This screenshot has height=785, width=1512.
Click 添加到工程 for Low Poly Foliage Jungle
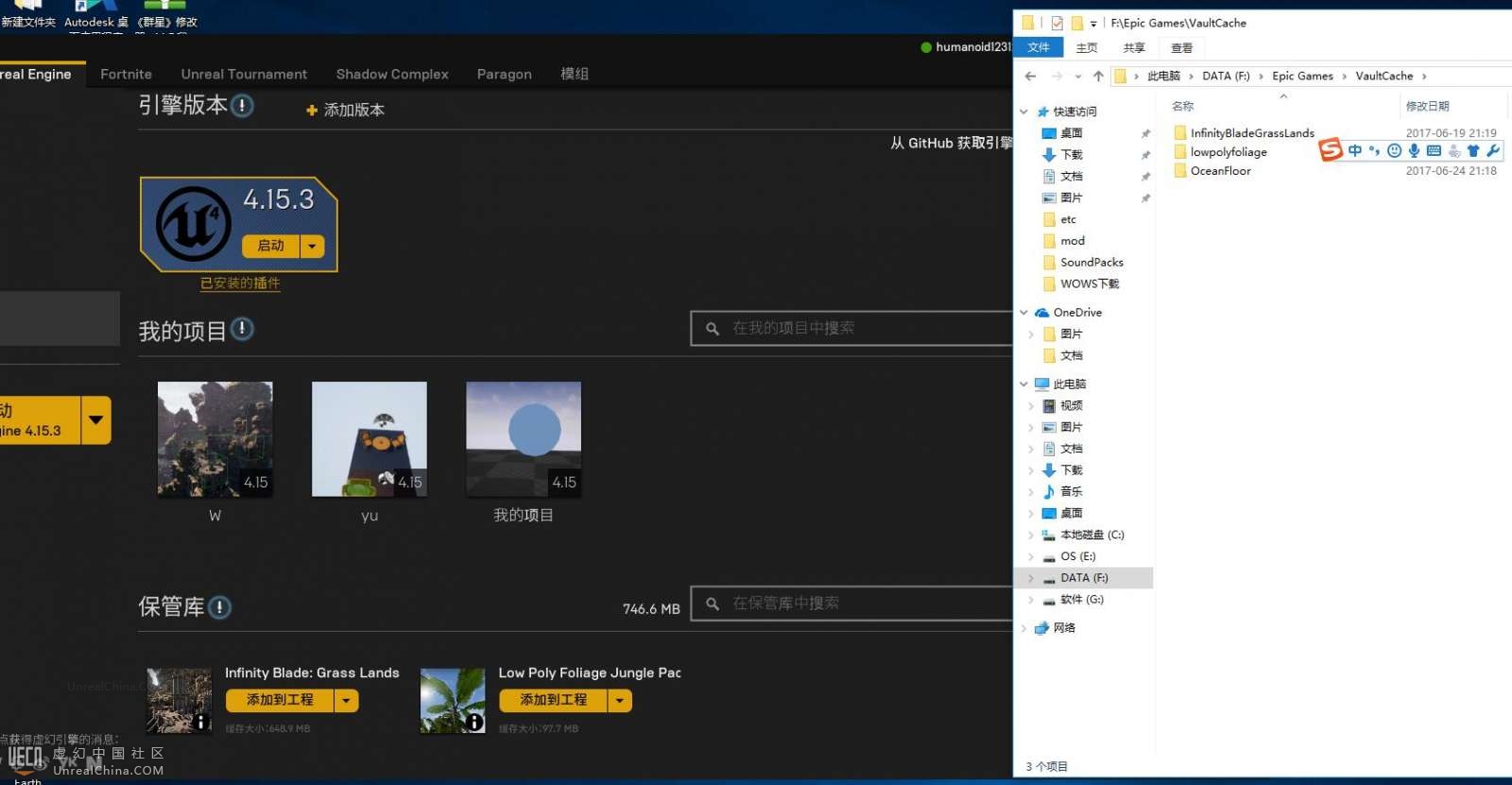point(553,700)
